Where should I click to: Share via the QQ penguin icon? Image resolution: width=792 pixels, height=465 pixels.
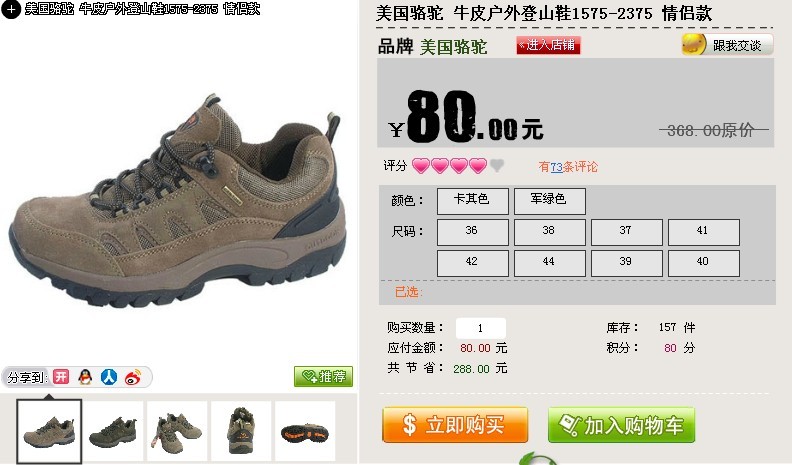pos(85,377)
